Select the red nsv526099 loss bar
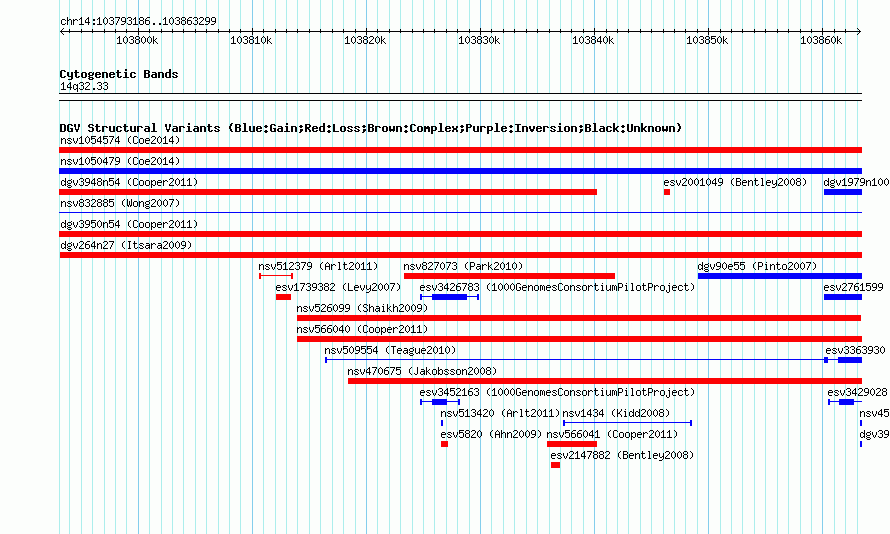Viewport: 890px width, 534px height. click(579, 318)
